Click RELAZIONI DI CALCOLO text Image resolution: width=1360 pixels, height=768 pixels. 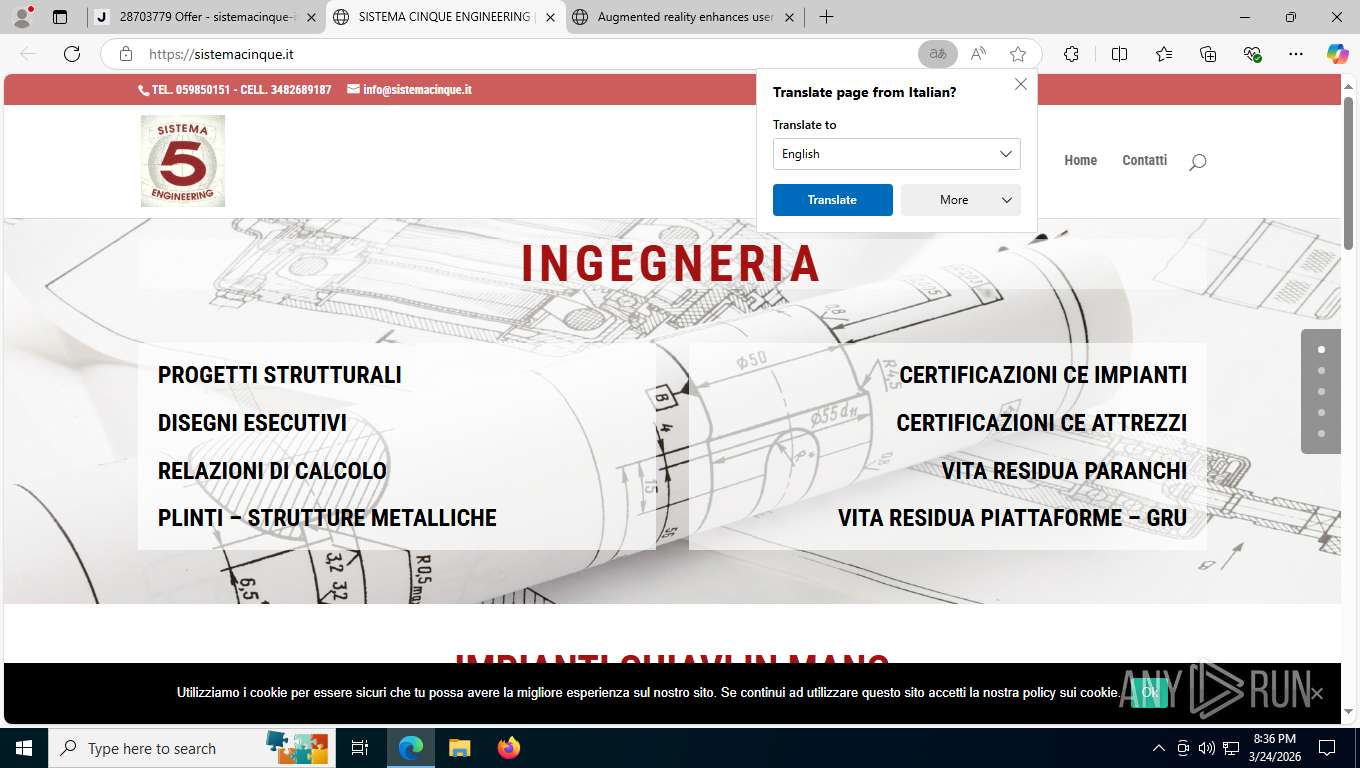272,471
